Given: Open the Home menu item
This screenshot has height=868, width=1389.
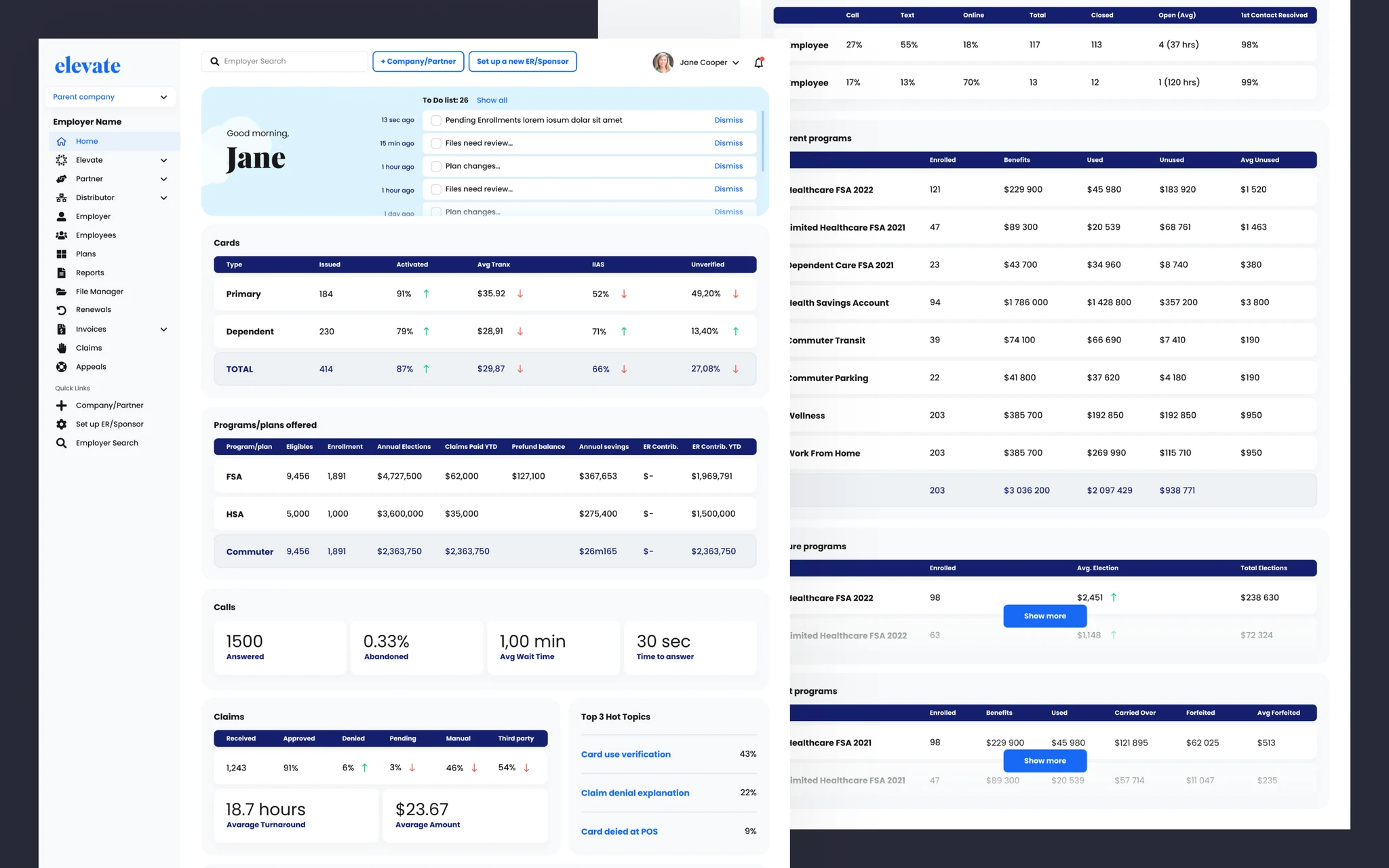Looking at the screenshot, I should (115, 141).
